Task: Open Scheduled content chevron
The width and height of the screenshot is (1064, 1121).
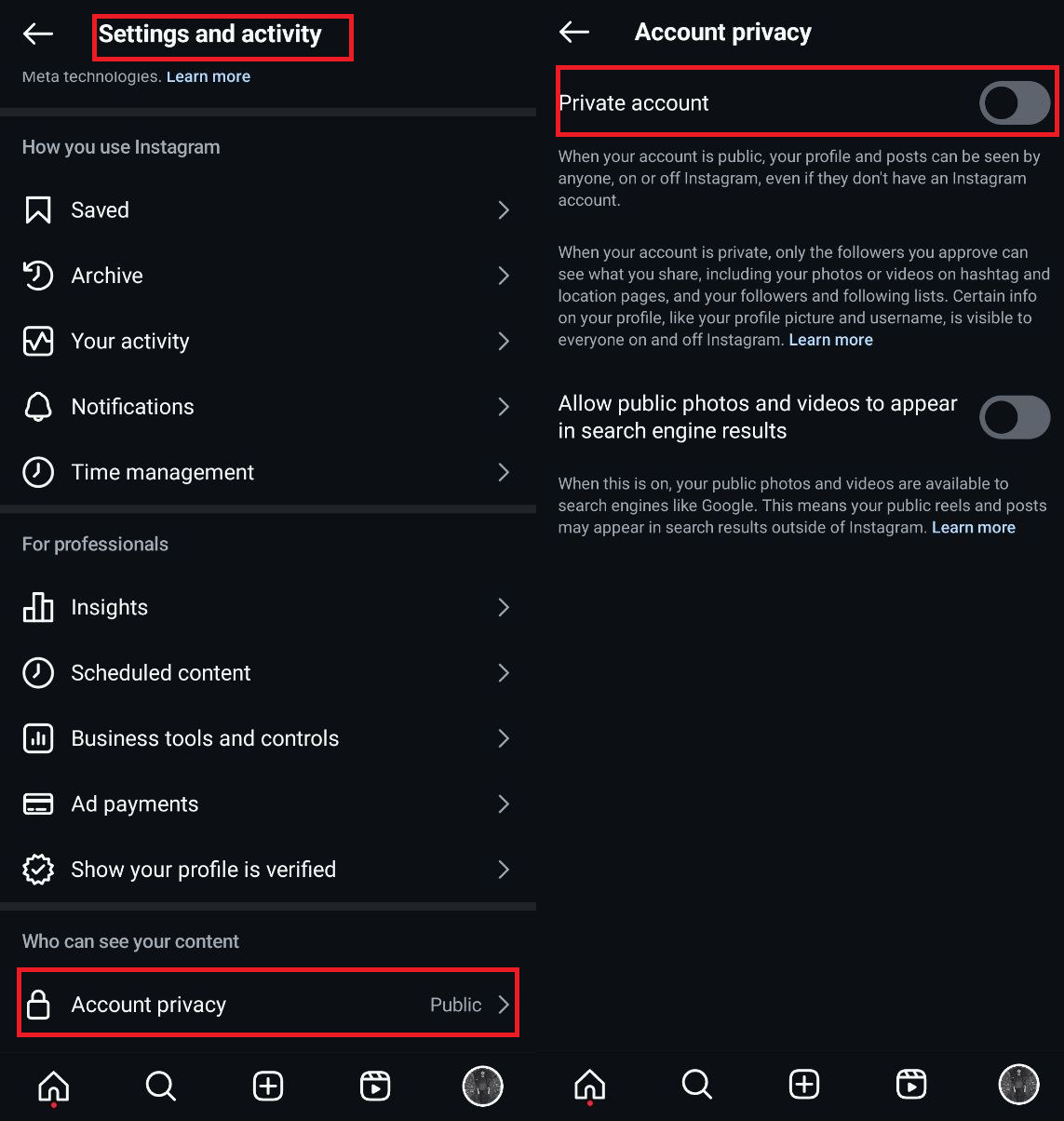Action: (504, 673)
